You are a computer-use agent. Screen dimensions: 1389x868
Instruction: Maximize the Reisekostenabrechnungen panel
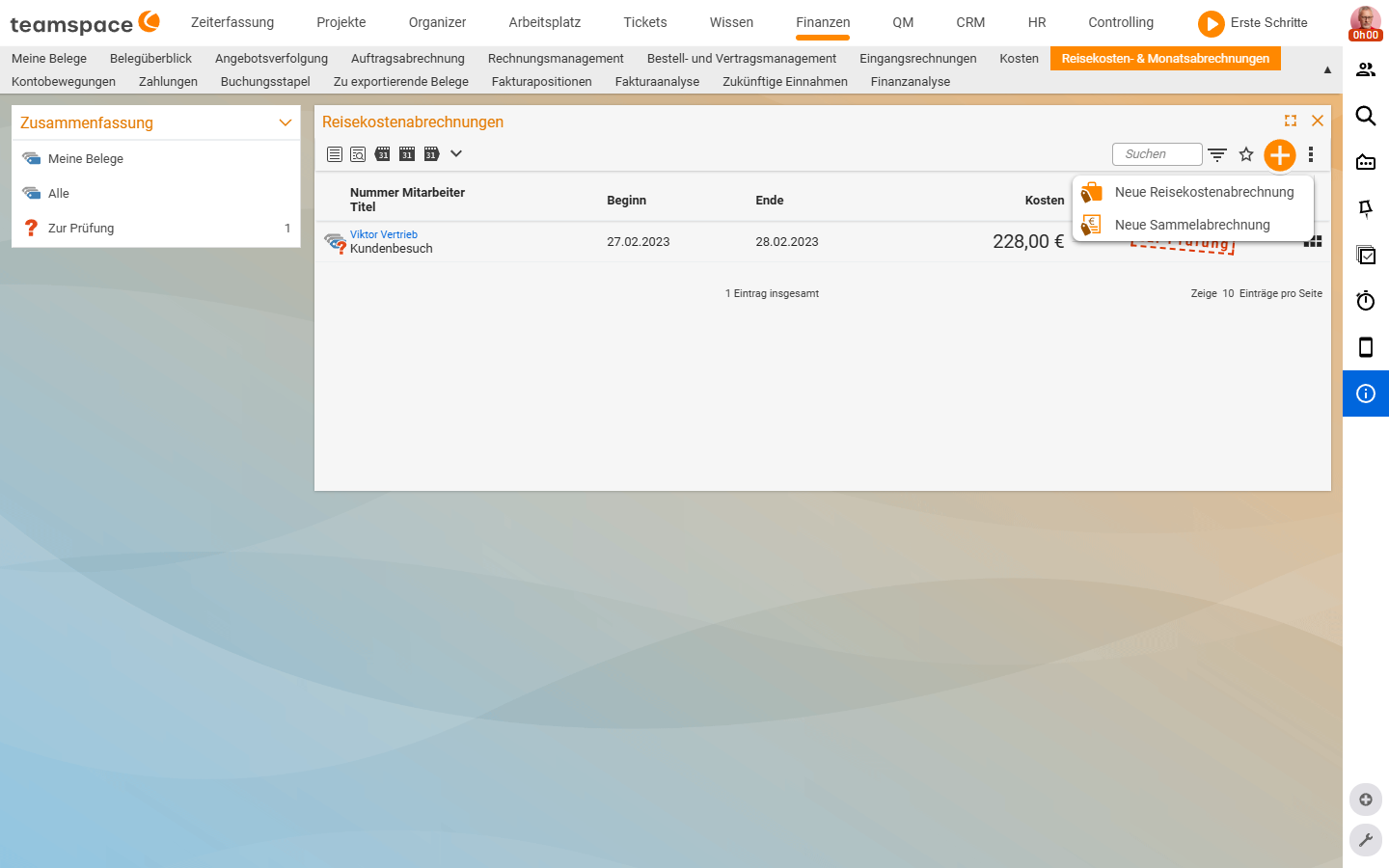coord(1291,121)
